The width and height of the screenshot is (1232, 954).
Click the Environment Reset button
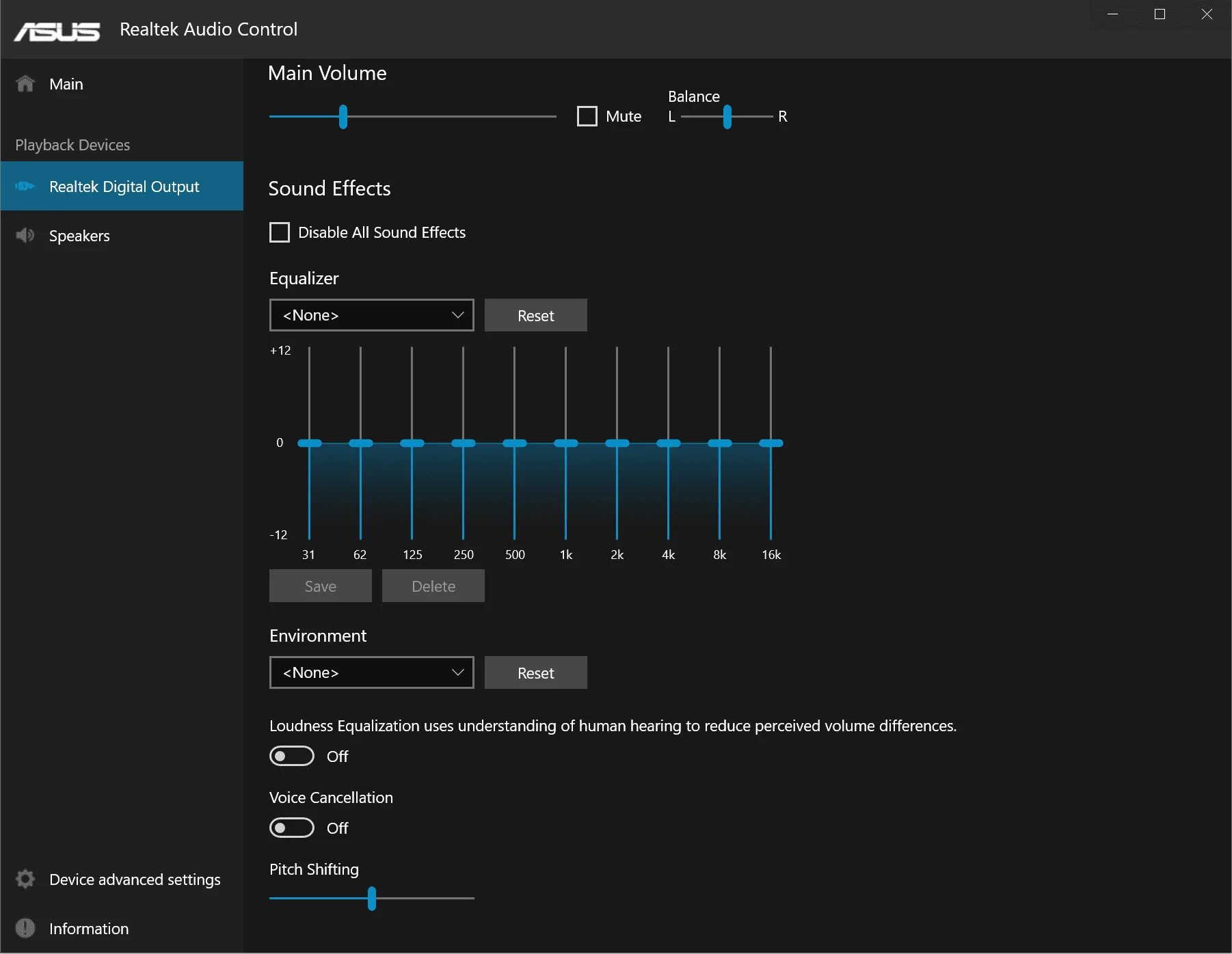coord(536,672)
